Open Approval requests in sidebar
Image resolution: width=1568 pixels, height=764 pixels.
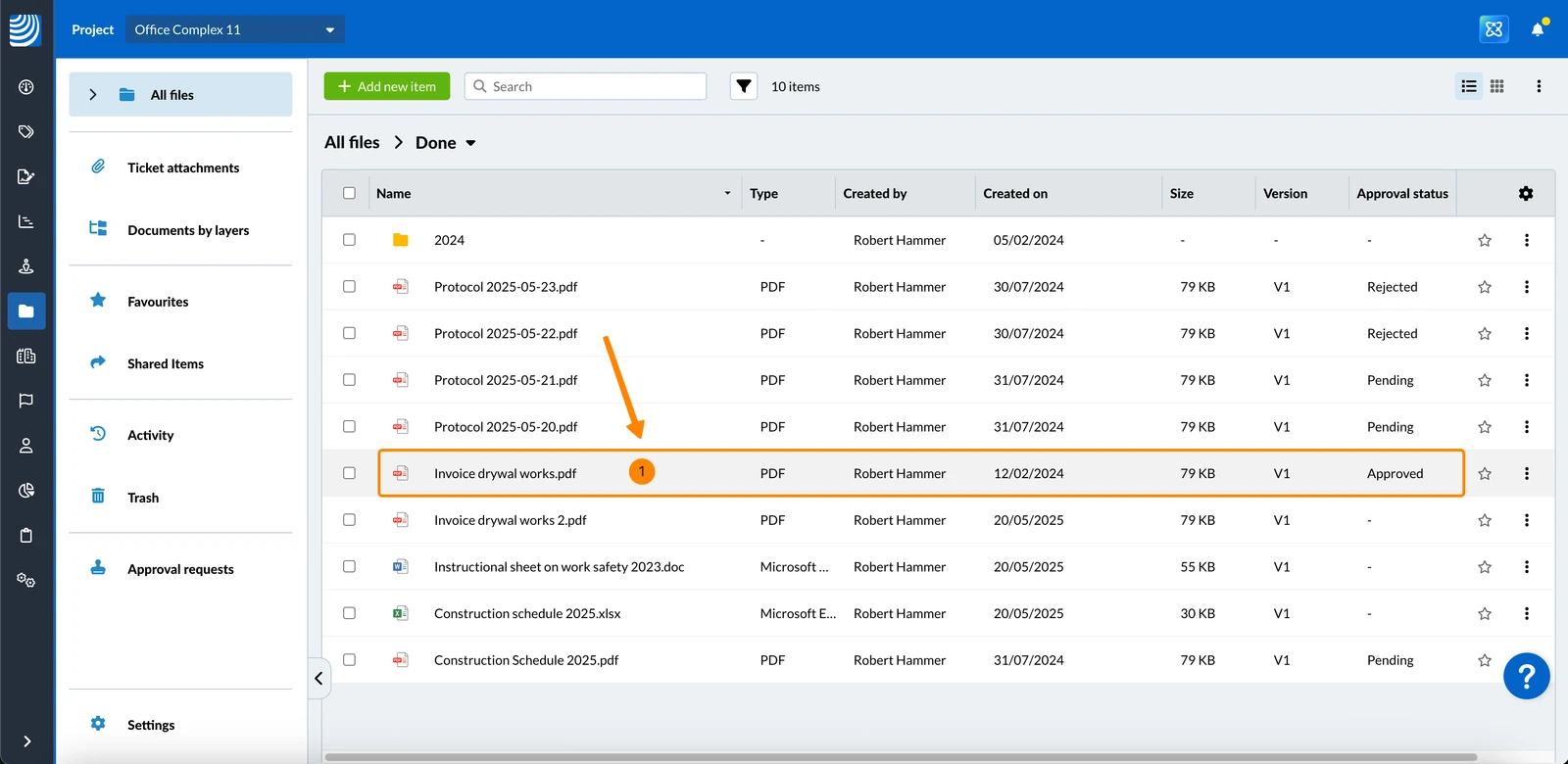tap(180, 569)
